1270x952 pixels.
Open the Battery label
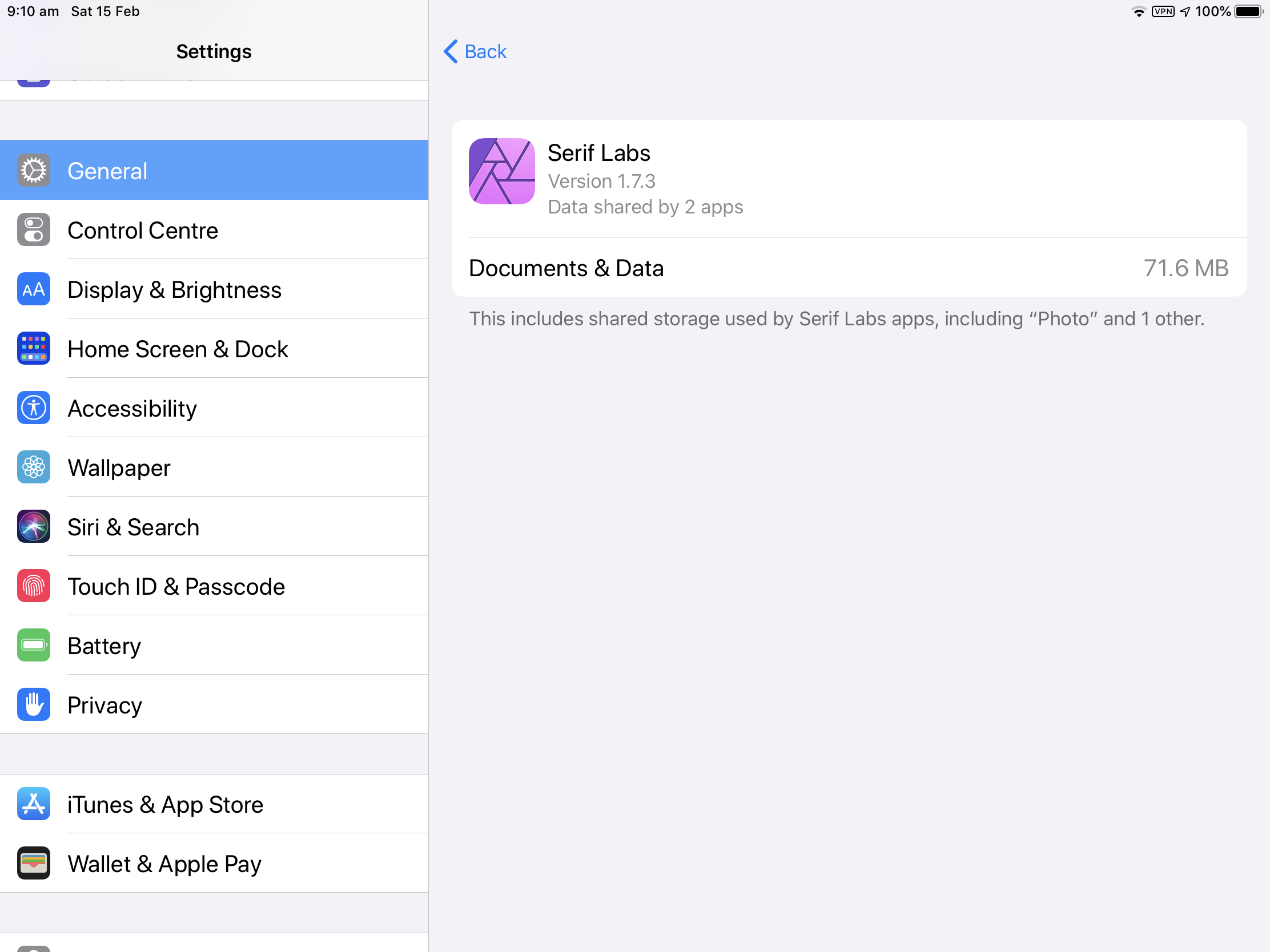[x=104, y=646]
